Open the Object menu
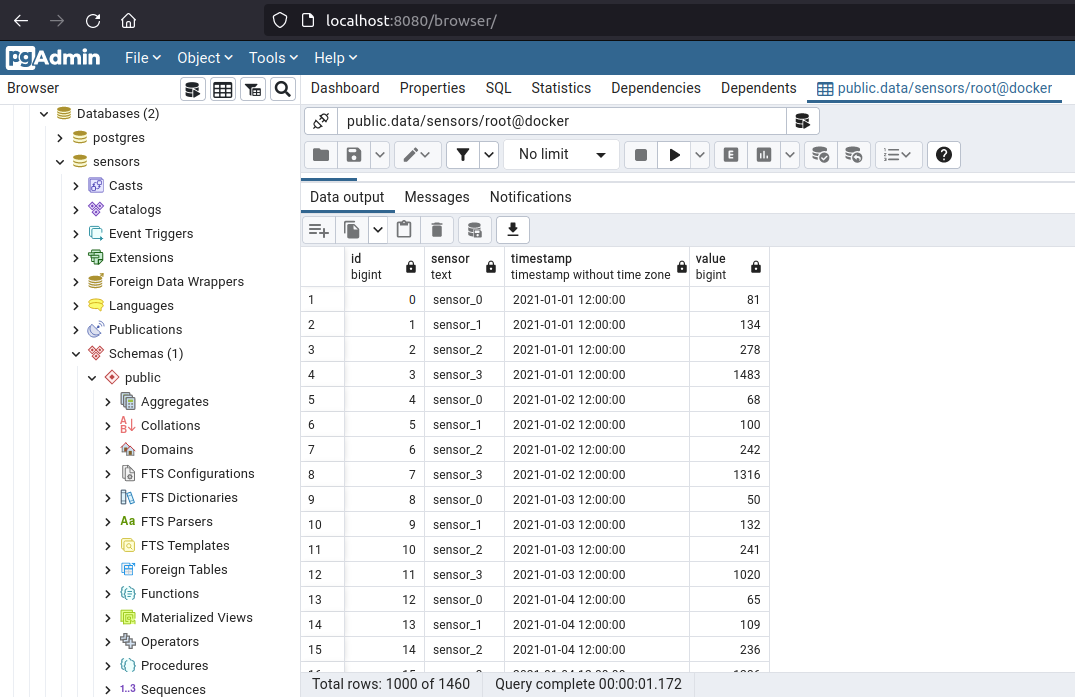Viewport: 1075px width, 697px height. (204, 58)
